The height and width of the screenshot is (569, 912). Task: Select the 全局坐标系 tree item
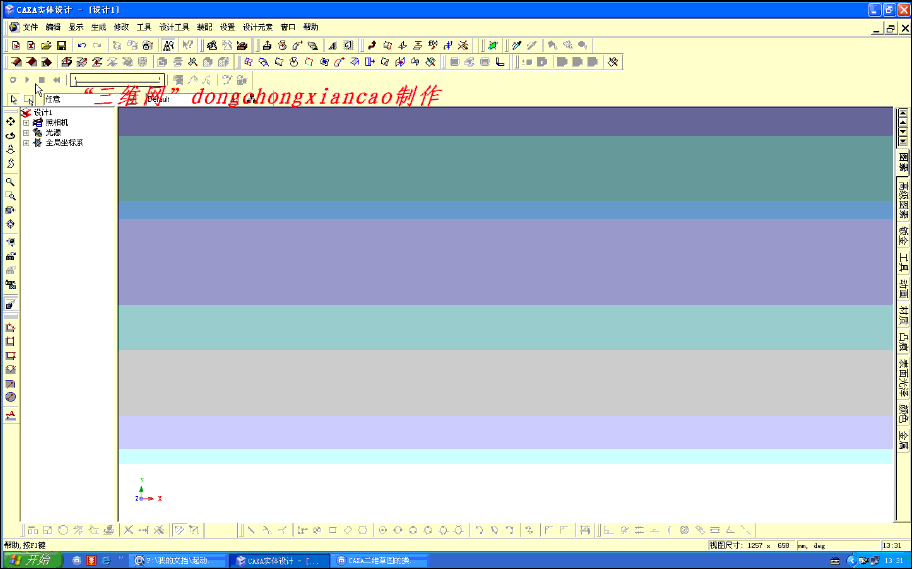pos(64,143)
